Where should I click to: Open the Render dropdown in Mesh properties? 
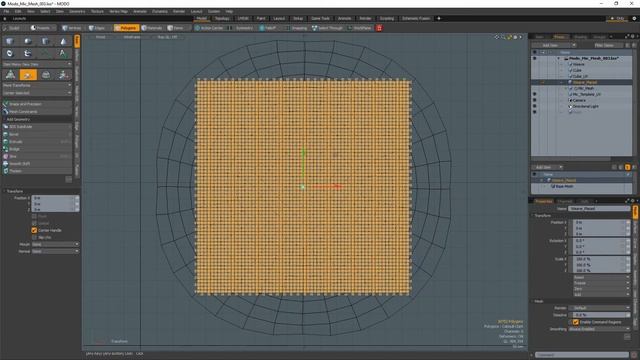[600, 308]
